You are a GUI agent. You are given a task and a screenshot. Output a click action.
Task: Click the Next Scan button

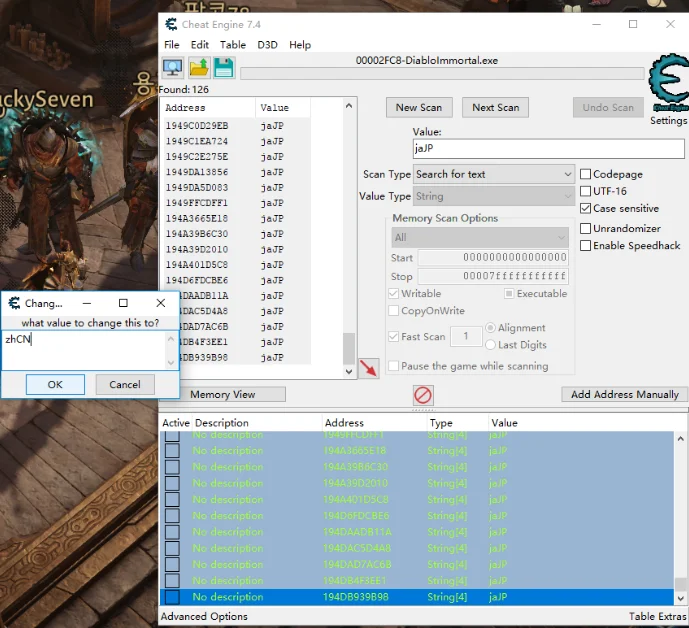tap(495, 107)
